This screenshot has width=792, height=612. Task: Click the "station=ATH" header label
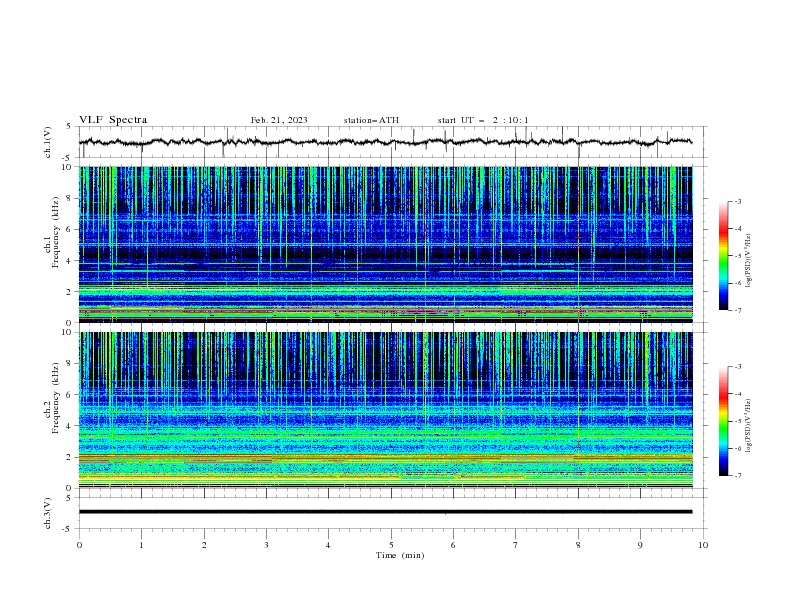point(371,120)
